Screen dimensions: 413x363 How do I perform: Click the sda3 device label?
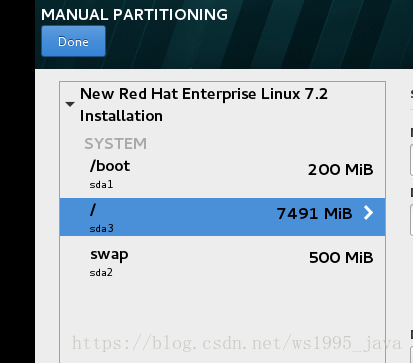tap(102, 229)
